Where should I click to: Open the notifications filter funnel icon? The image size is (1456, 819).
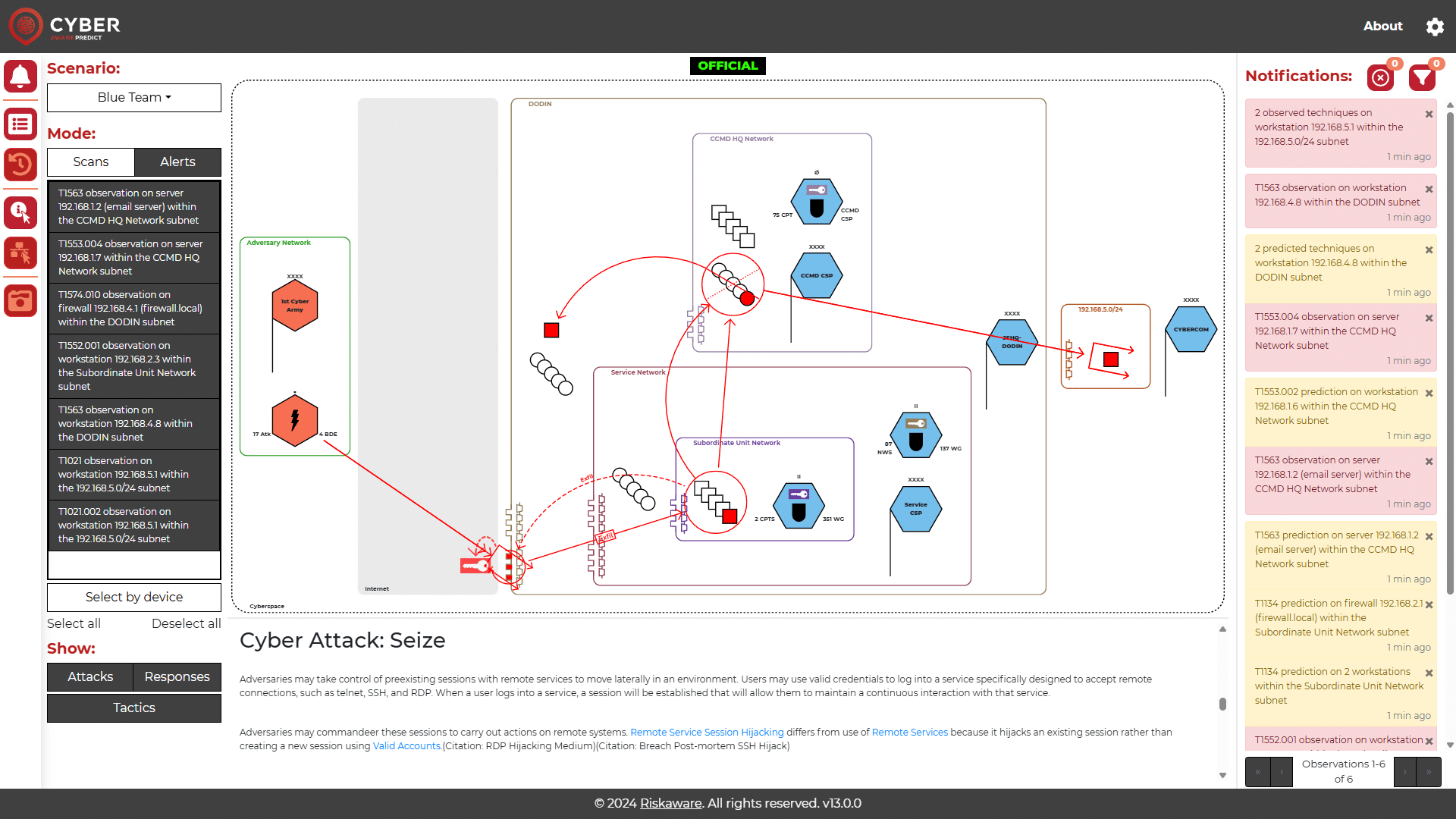(x=1423, y=77)
